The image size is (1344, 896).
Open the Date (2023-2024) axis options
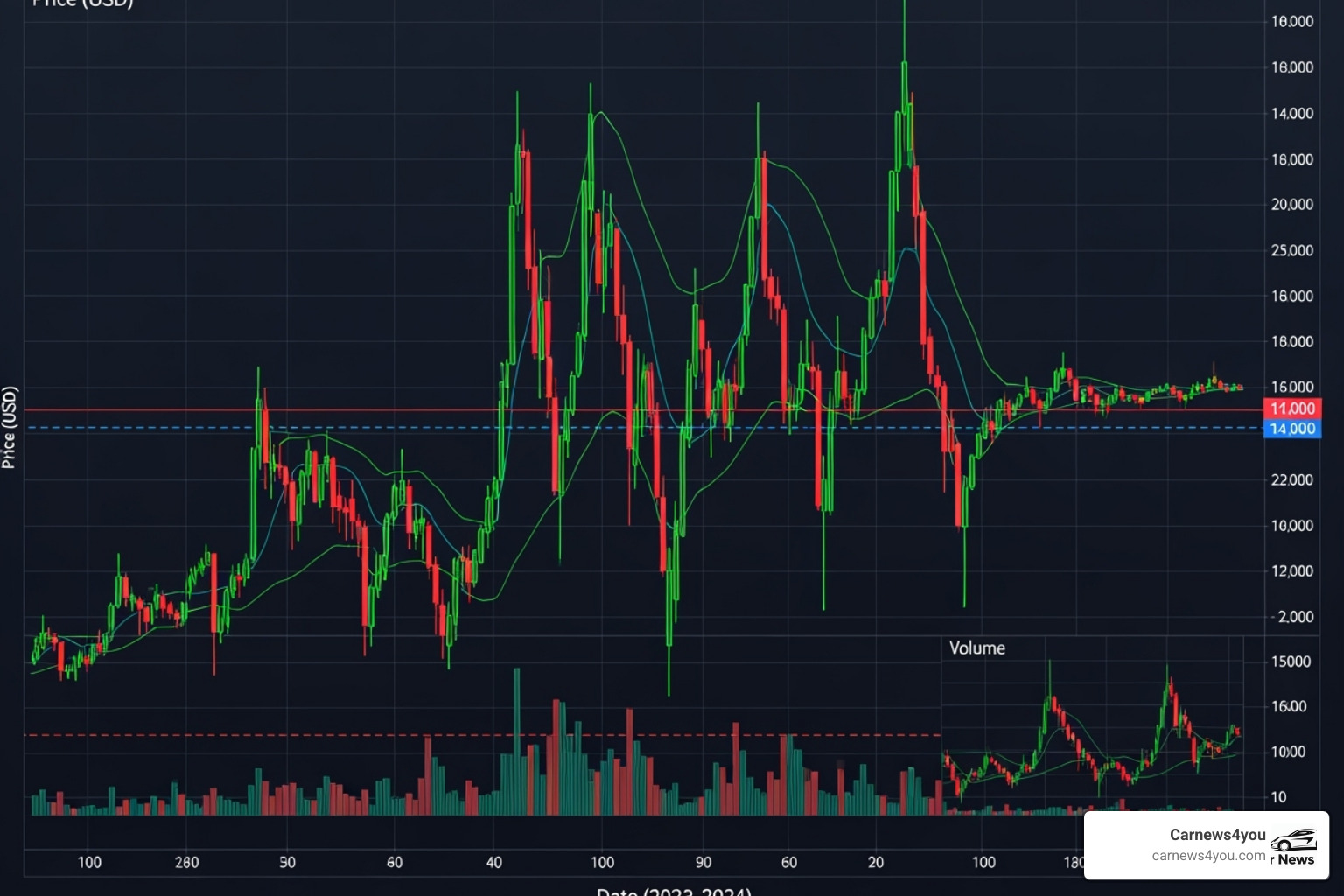(674, 891)
